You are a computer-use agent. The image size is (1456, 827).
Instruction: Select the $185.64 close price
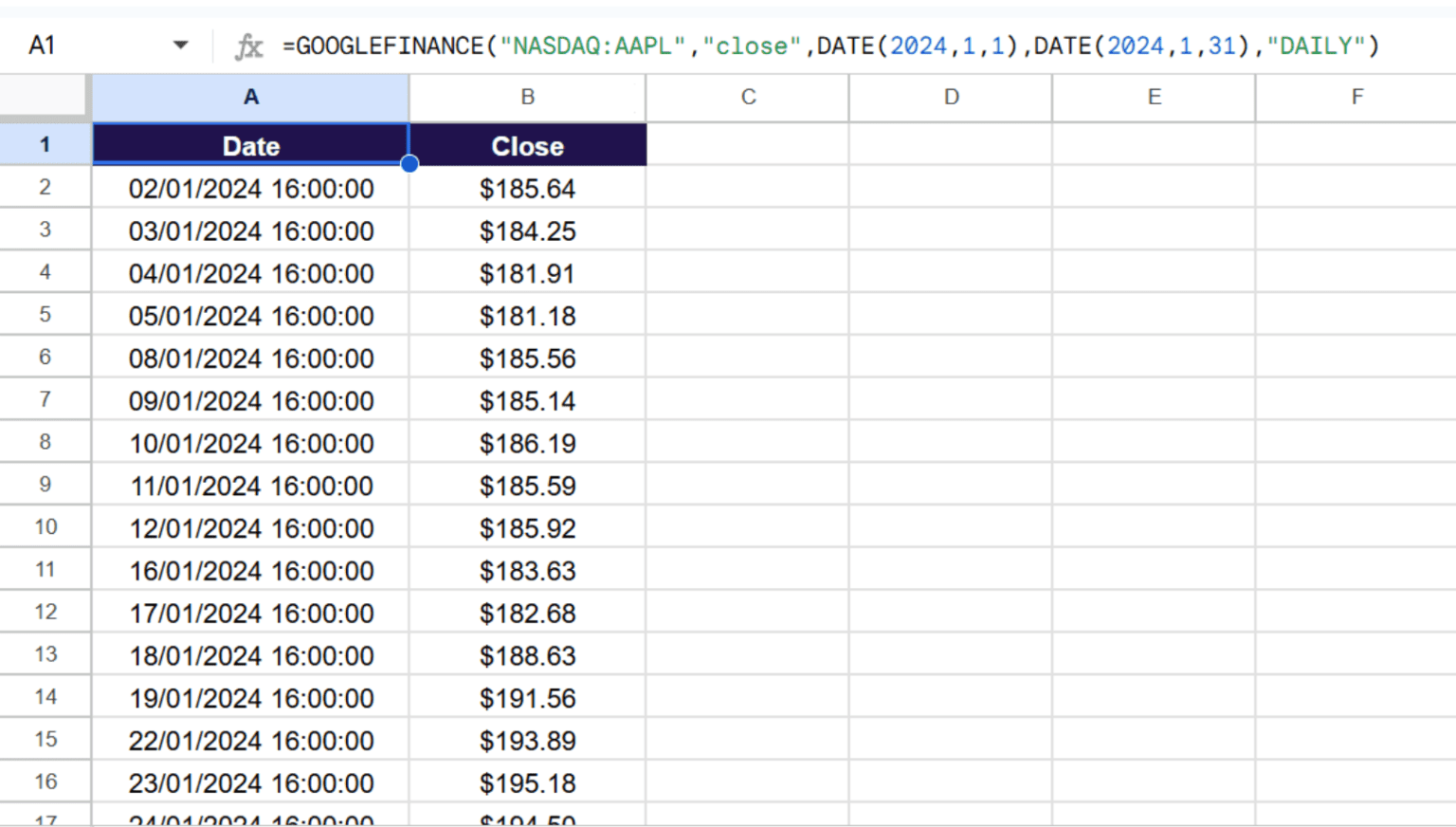(x=527, y=188)
